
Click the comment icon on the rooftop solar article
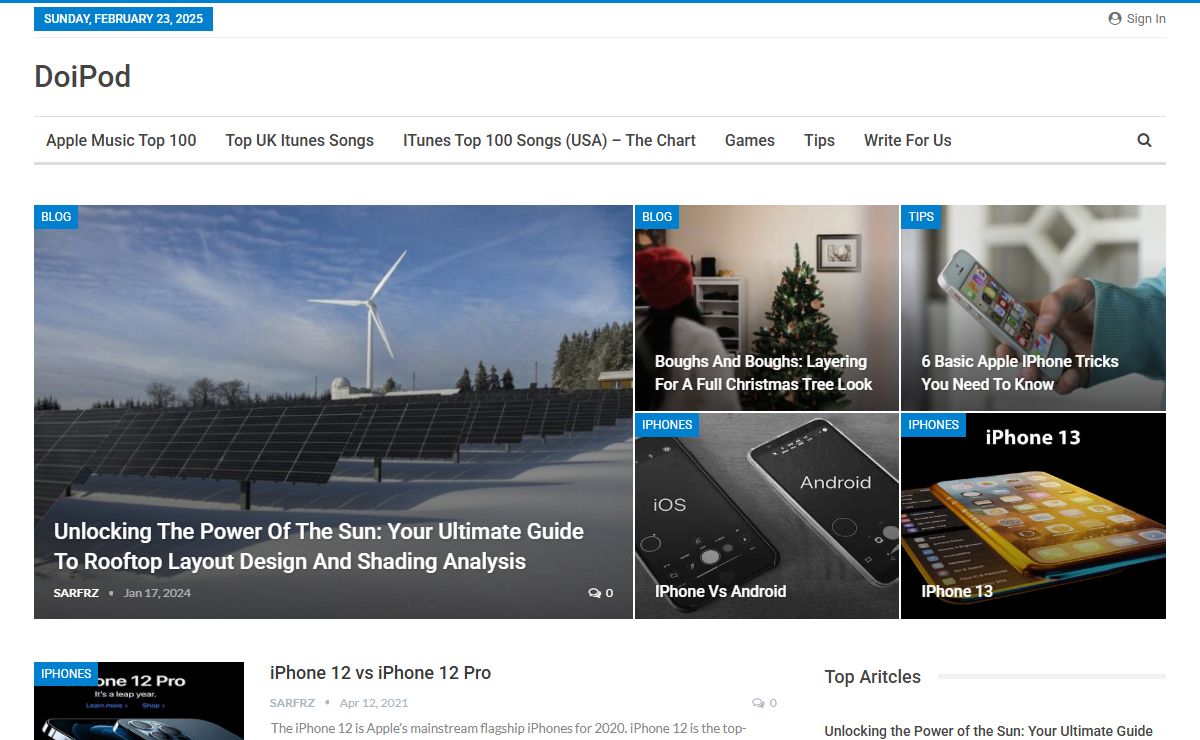[594, 593]
